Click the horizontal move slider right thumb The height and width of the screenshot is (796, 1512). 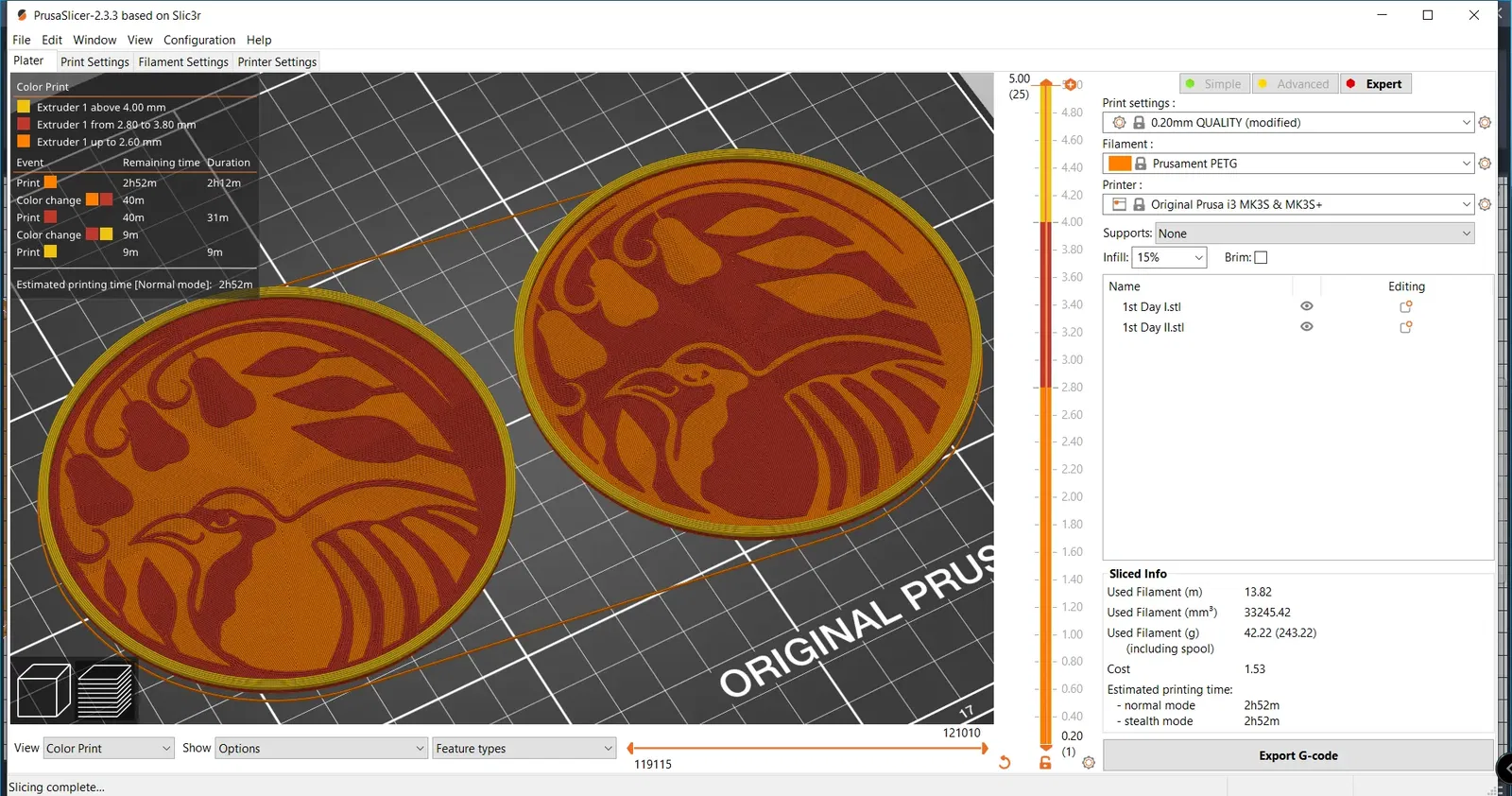(x=984, y=748)
